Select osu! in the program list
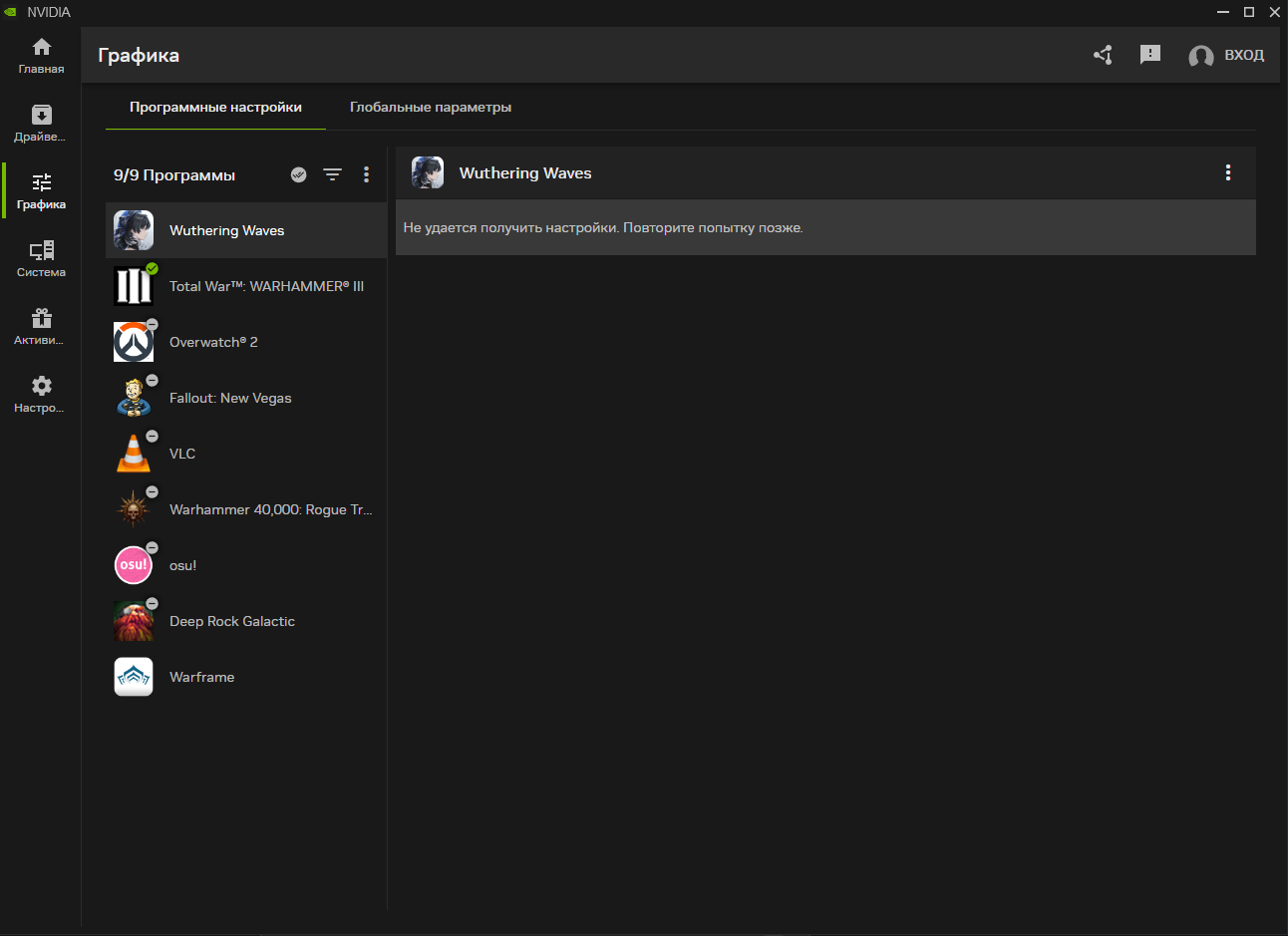1288x936 pixels. point(246,565)
